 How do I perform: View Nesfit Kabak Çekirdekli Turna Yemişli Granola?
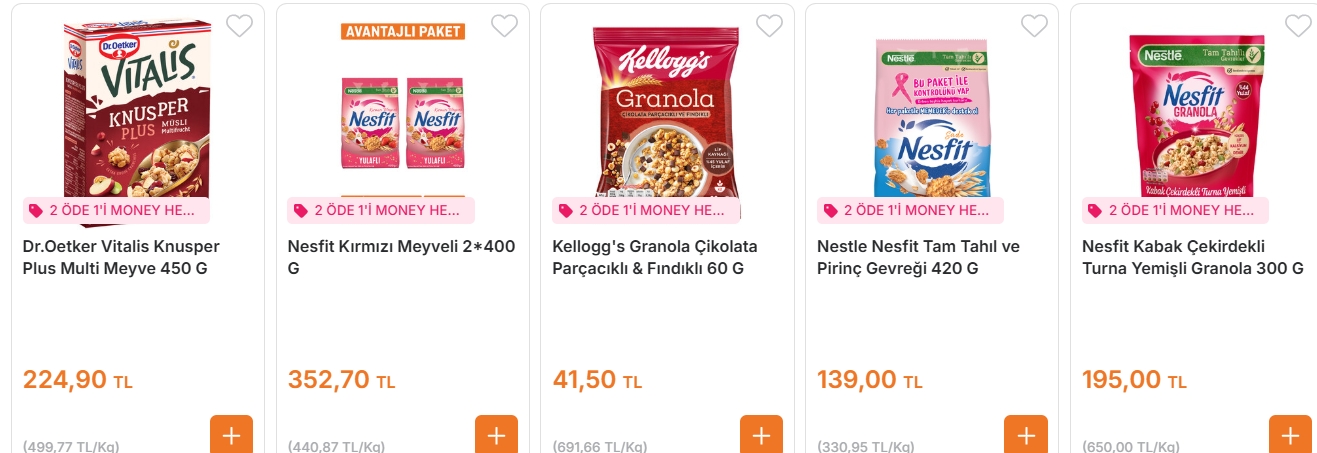(x=1193, y=257)
